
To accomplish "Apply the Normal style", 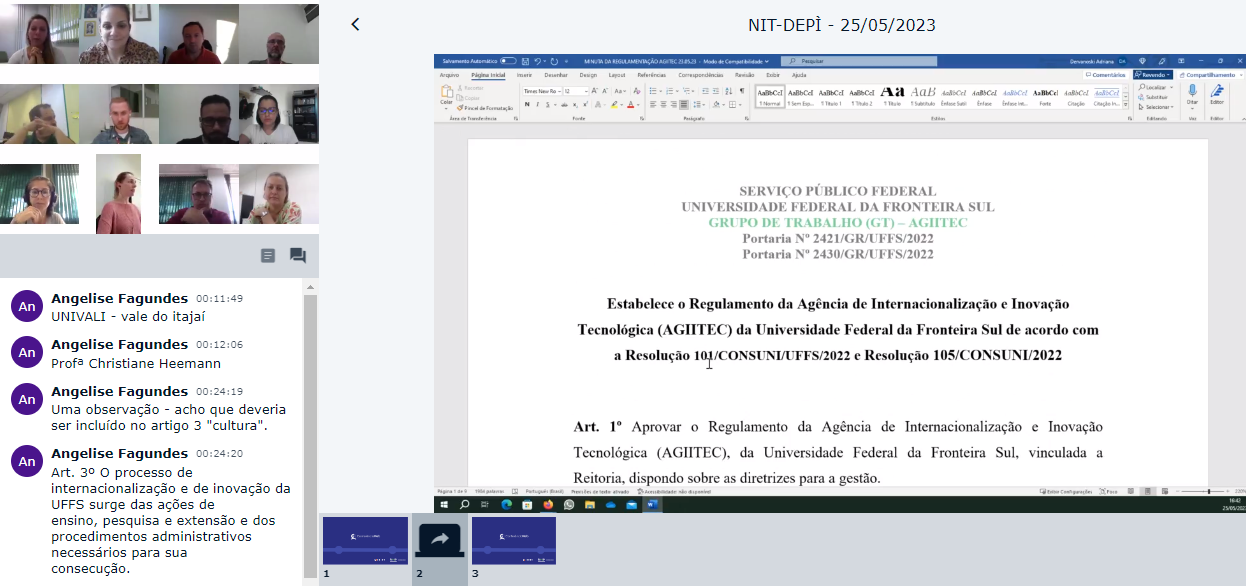I will (770, 97).
